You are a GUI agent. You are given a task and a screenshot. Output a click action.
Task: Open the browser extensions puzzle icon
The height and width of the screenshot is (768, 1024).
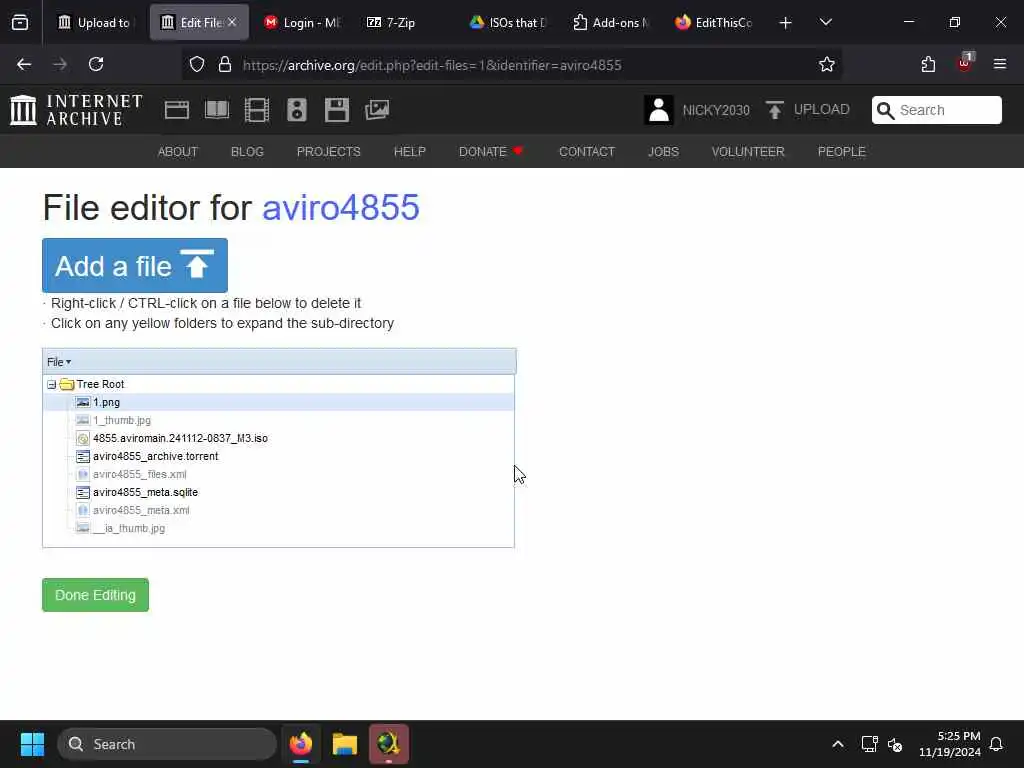pos(928,64)
